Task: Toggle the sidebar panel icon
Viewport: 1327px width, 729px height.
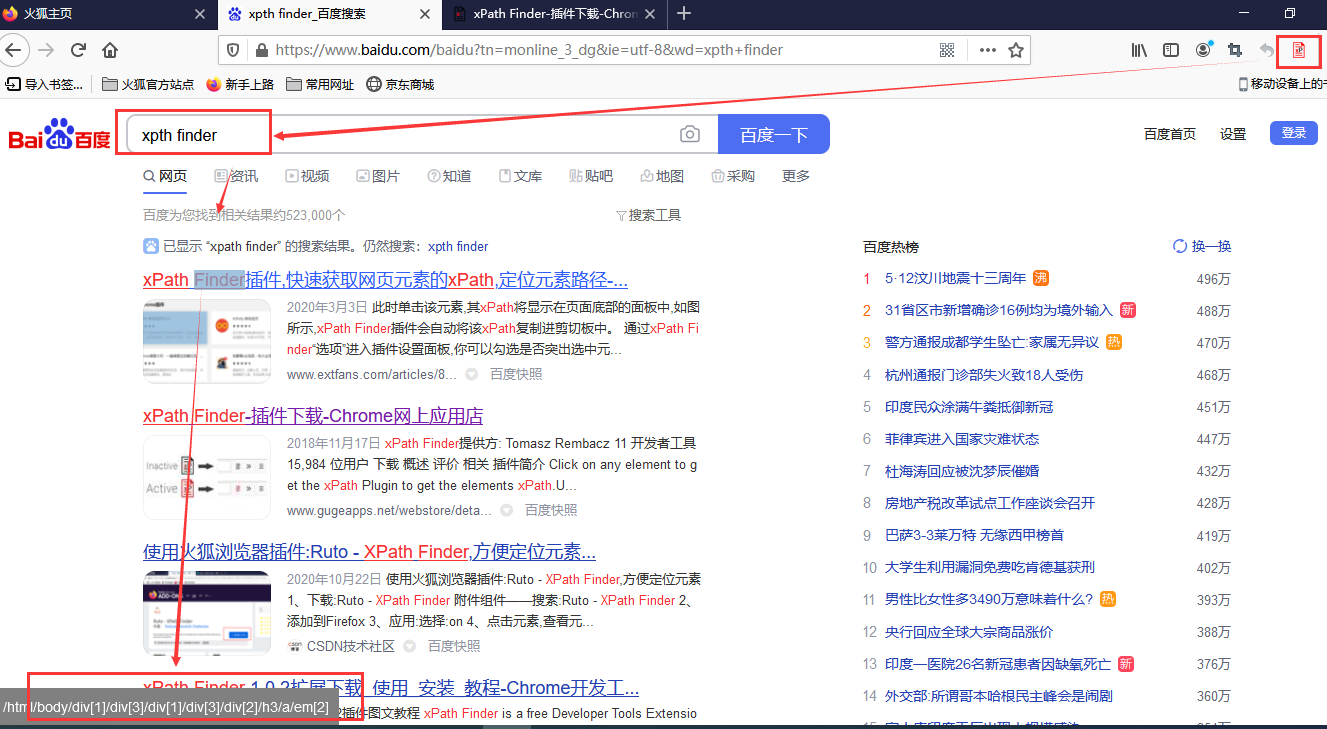Action: (1171, 50)
